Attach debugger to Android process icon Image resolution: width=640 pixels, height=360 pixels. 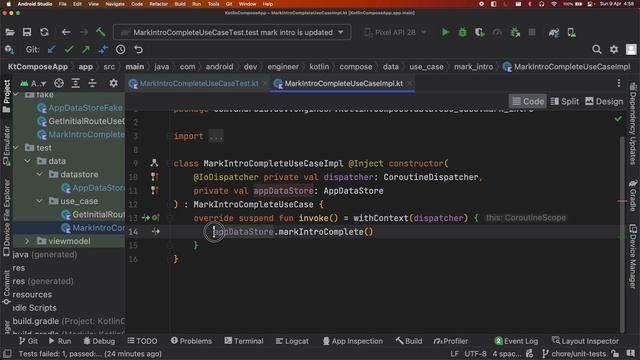click(x=515, y=32)
